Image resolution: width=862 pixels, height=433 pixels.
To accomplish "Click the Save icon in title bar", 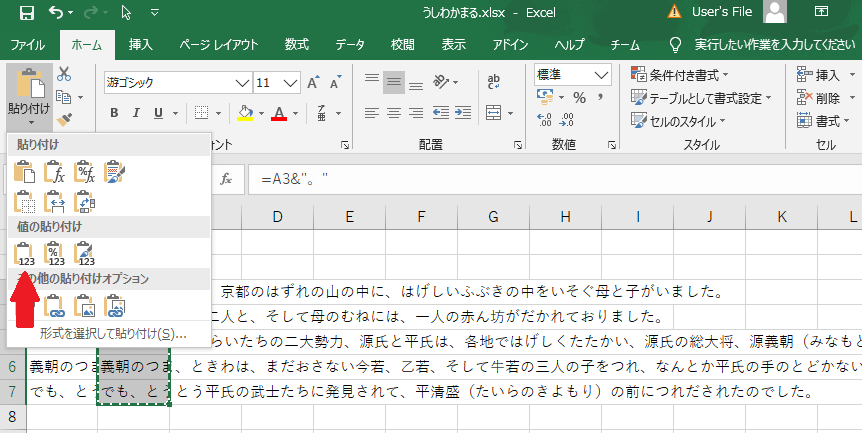I will 27,13.
